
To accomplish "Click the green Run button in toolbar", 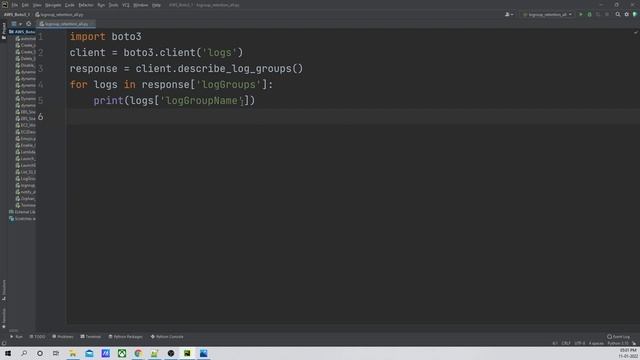I will click(x=581, y=14).
